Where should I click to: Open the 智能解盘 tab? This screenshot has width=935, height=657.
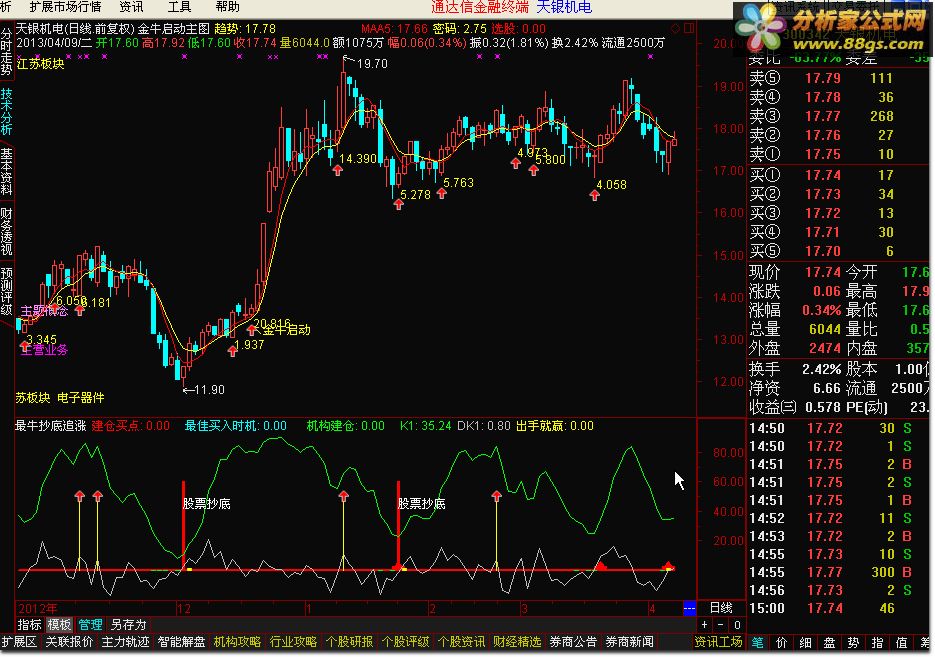(181, 642)
